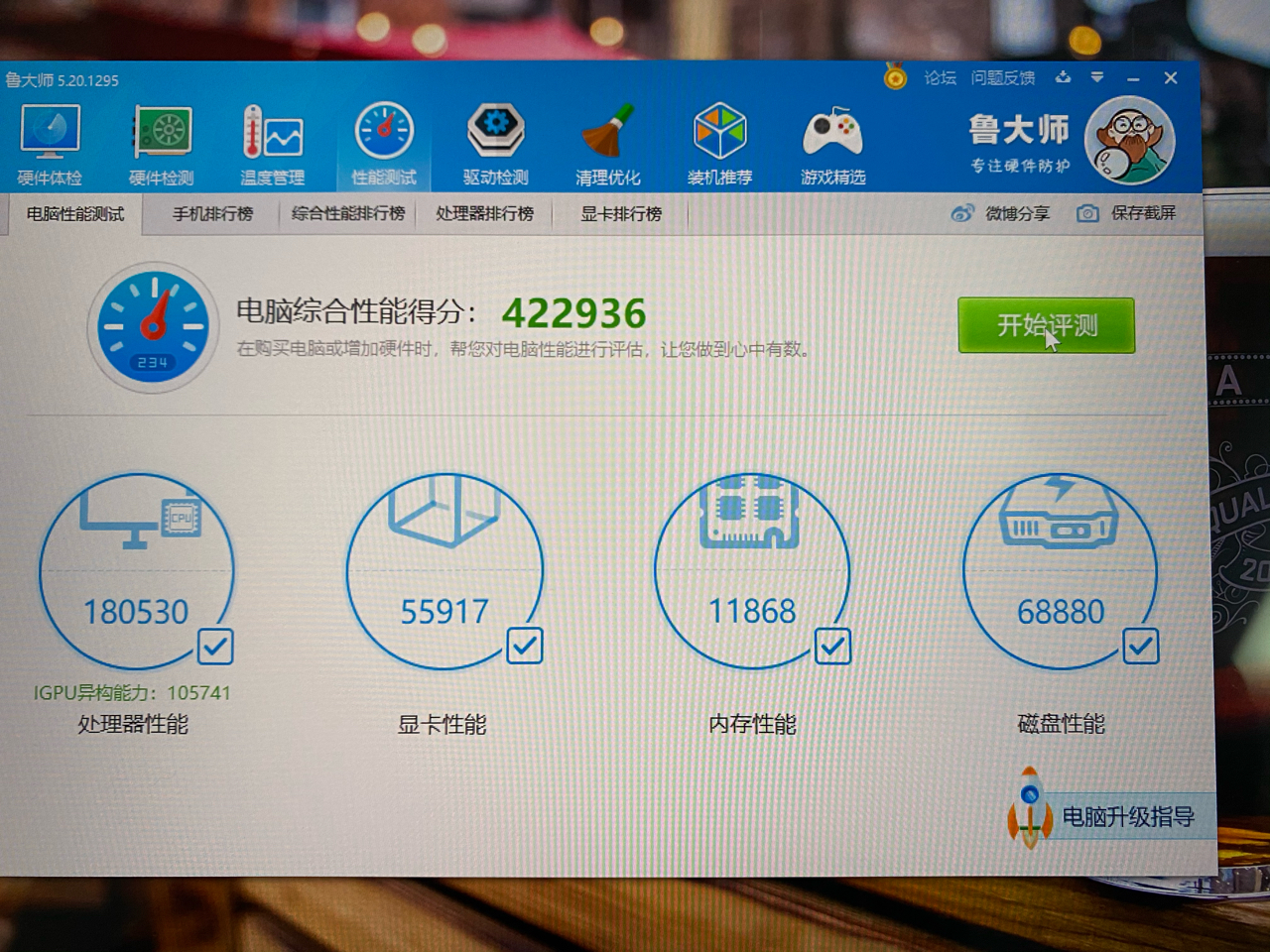Switch to the 显卡排行榜 tab
Image resolution: width=1270 pixels, height=952 pixels.
(619, 213)
